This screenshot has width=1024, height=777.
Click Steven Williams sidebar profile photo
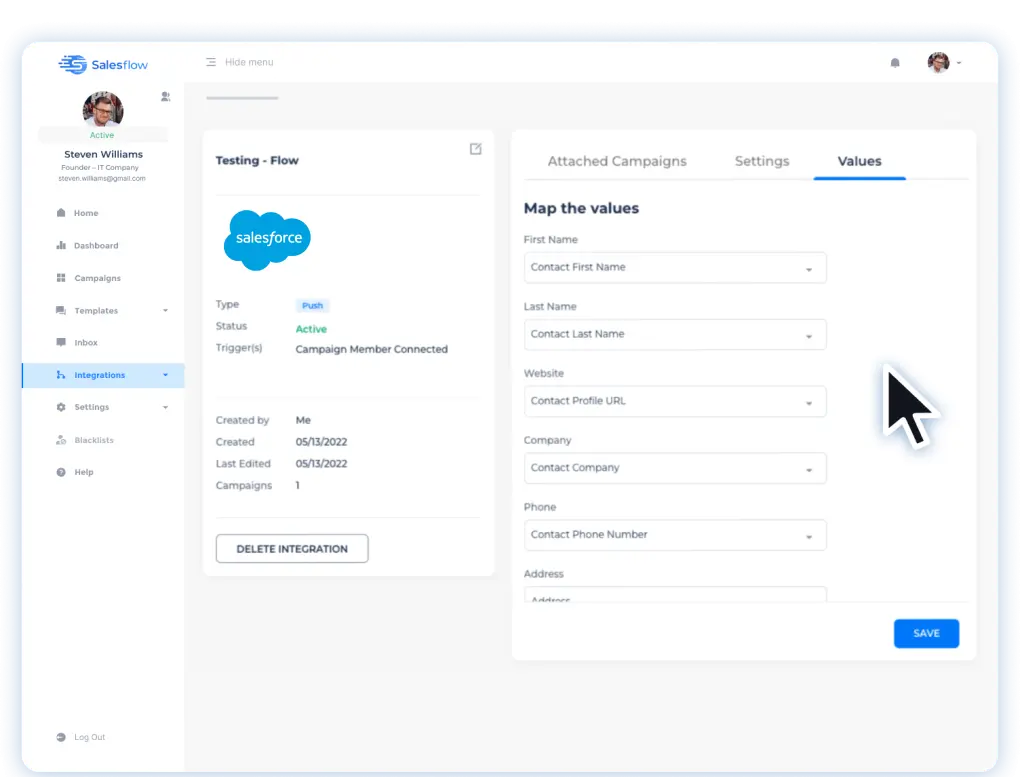(x=103, y=109)
